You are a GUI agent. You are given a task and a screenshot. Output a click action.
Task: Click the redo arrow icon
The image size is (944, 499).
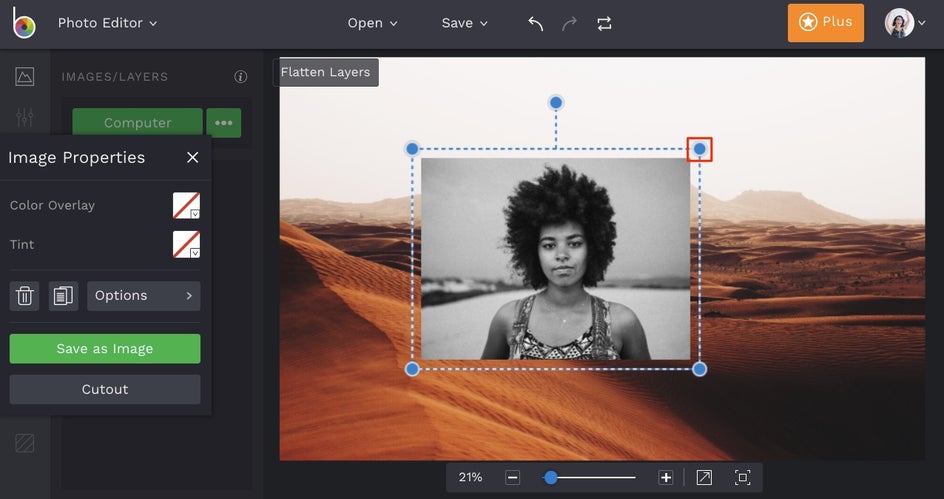[570, 23]
